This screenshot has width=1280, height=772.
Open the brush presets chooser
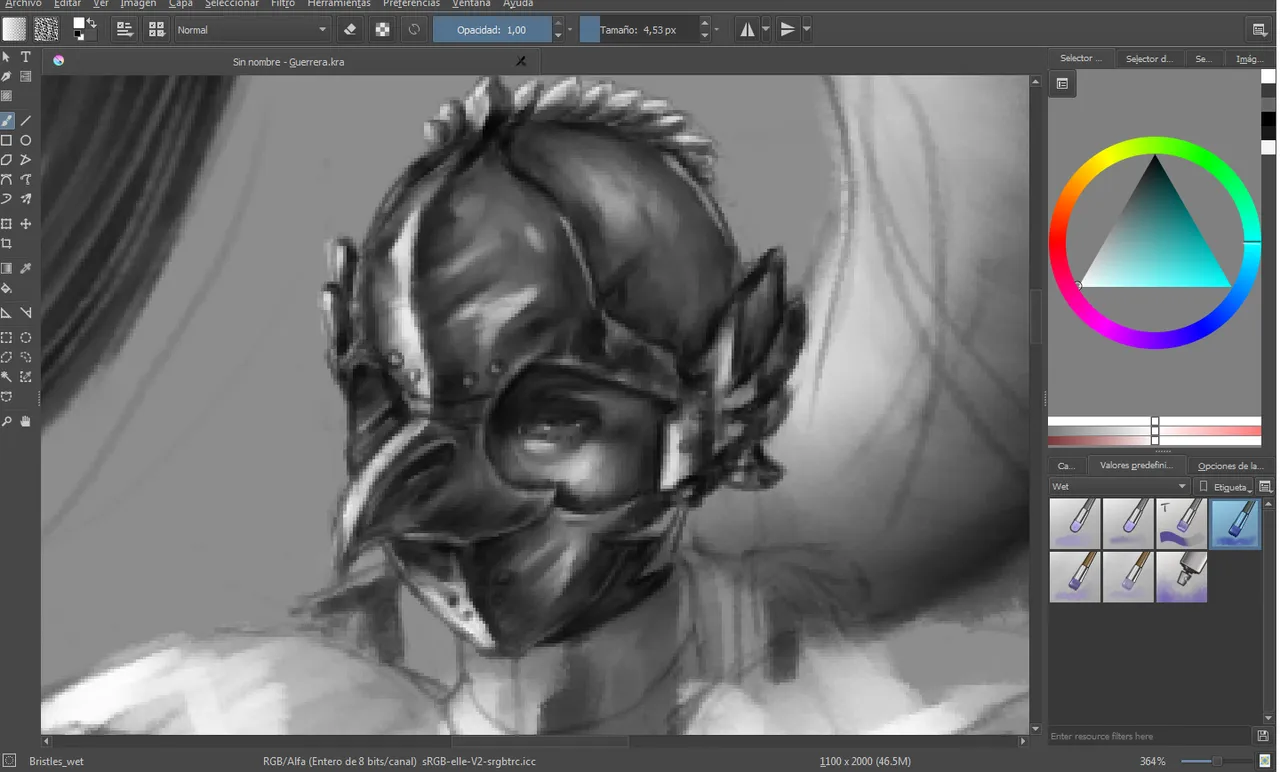[156, 30]
